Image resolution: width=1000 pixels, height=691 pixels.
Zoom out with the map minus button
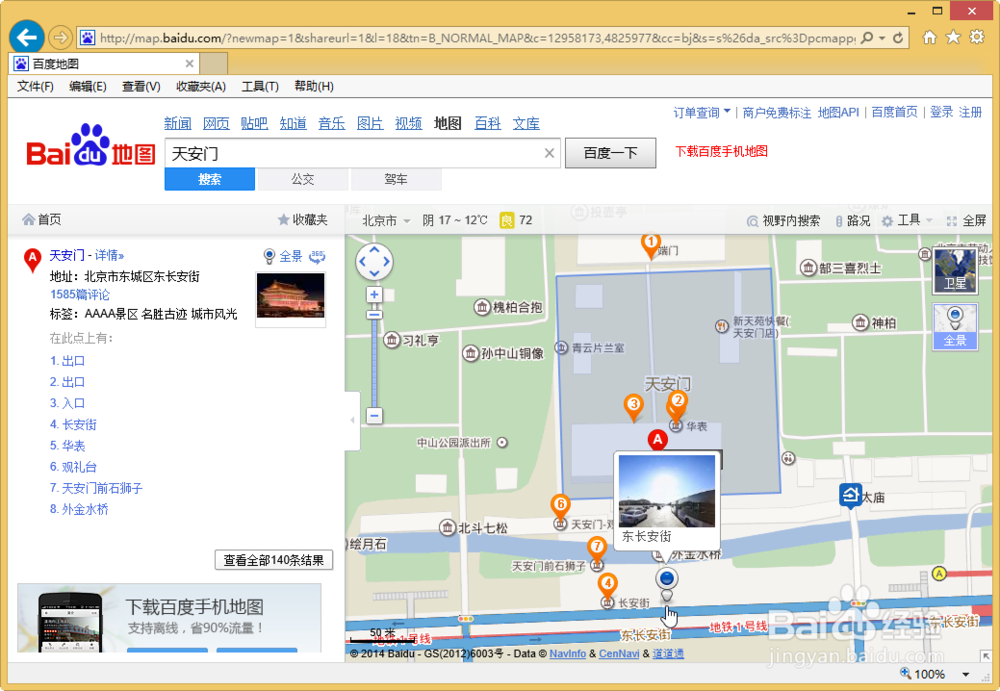click(374, 415)
